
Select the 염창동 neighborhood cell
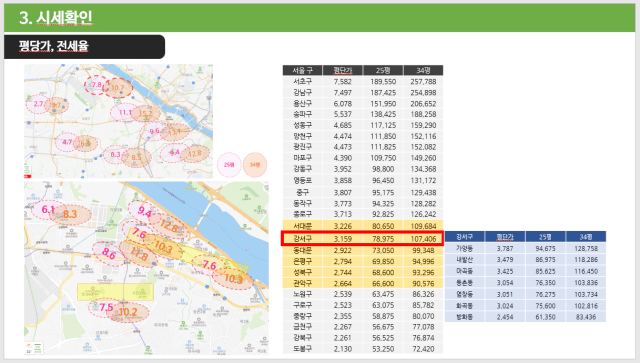coord(464,294)
